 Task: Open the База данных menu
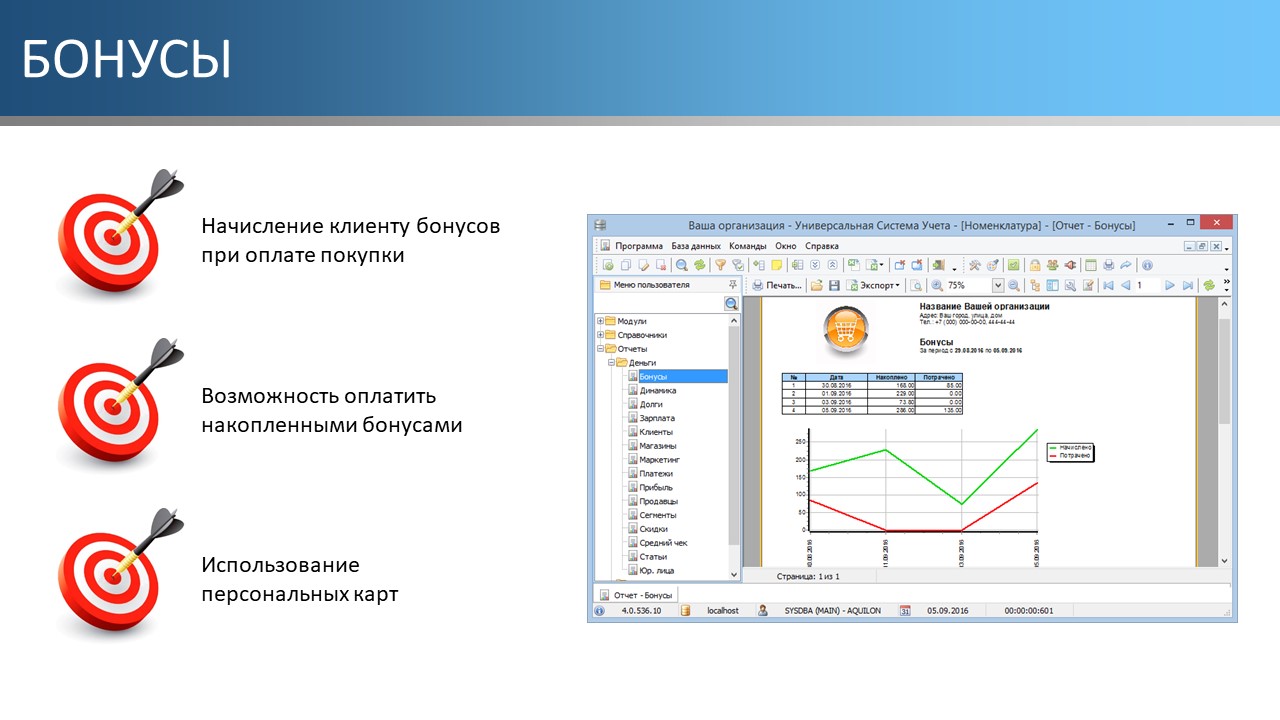(x=696, y=246)
